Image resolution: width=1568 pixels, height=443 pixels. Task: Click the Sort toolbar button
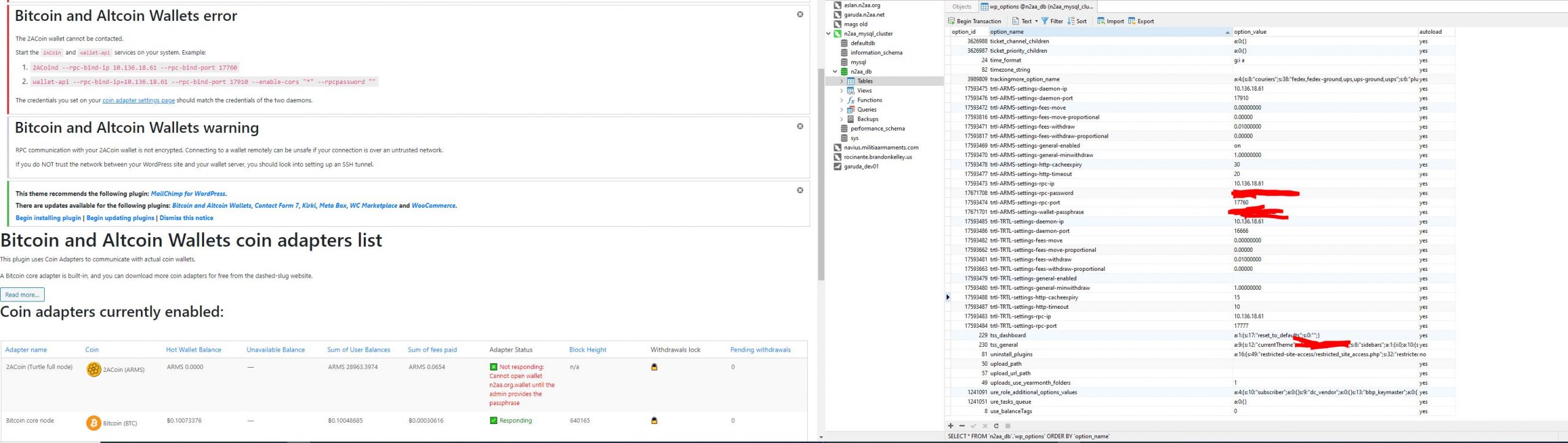pyautogui.click(x=1077, y=21)
